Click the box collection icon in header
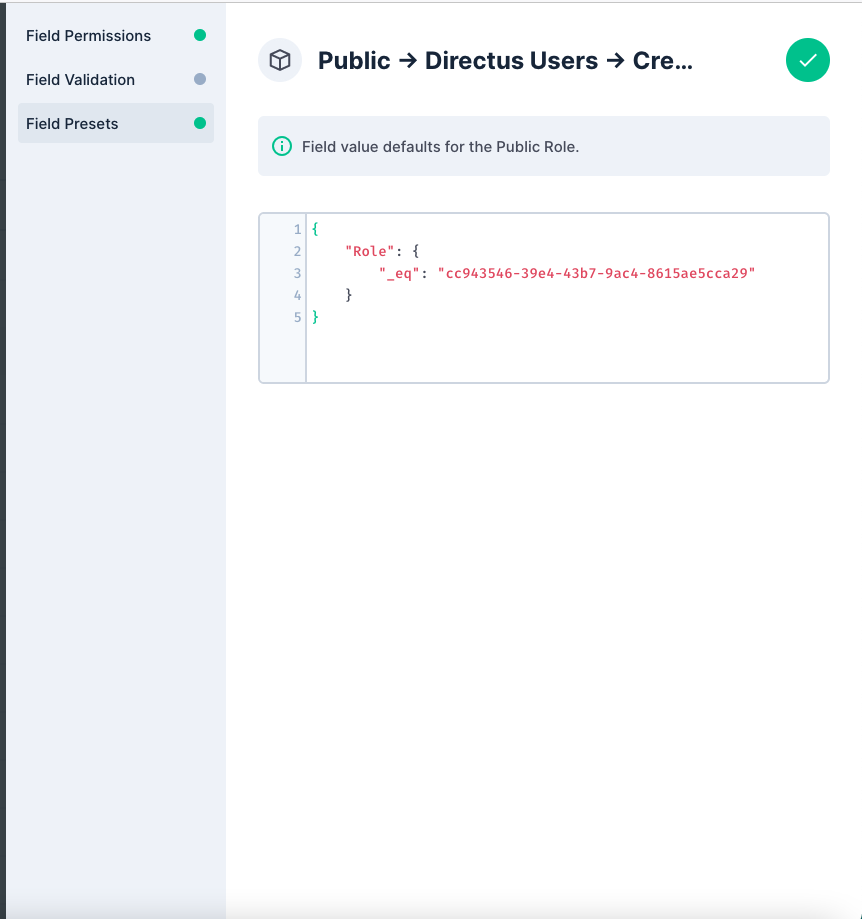The height and width of the screenshot is (919, 862). (280, 60)
